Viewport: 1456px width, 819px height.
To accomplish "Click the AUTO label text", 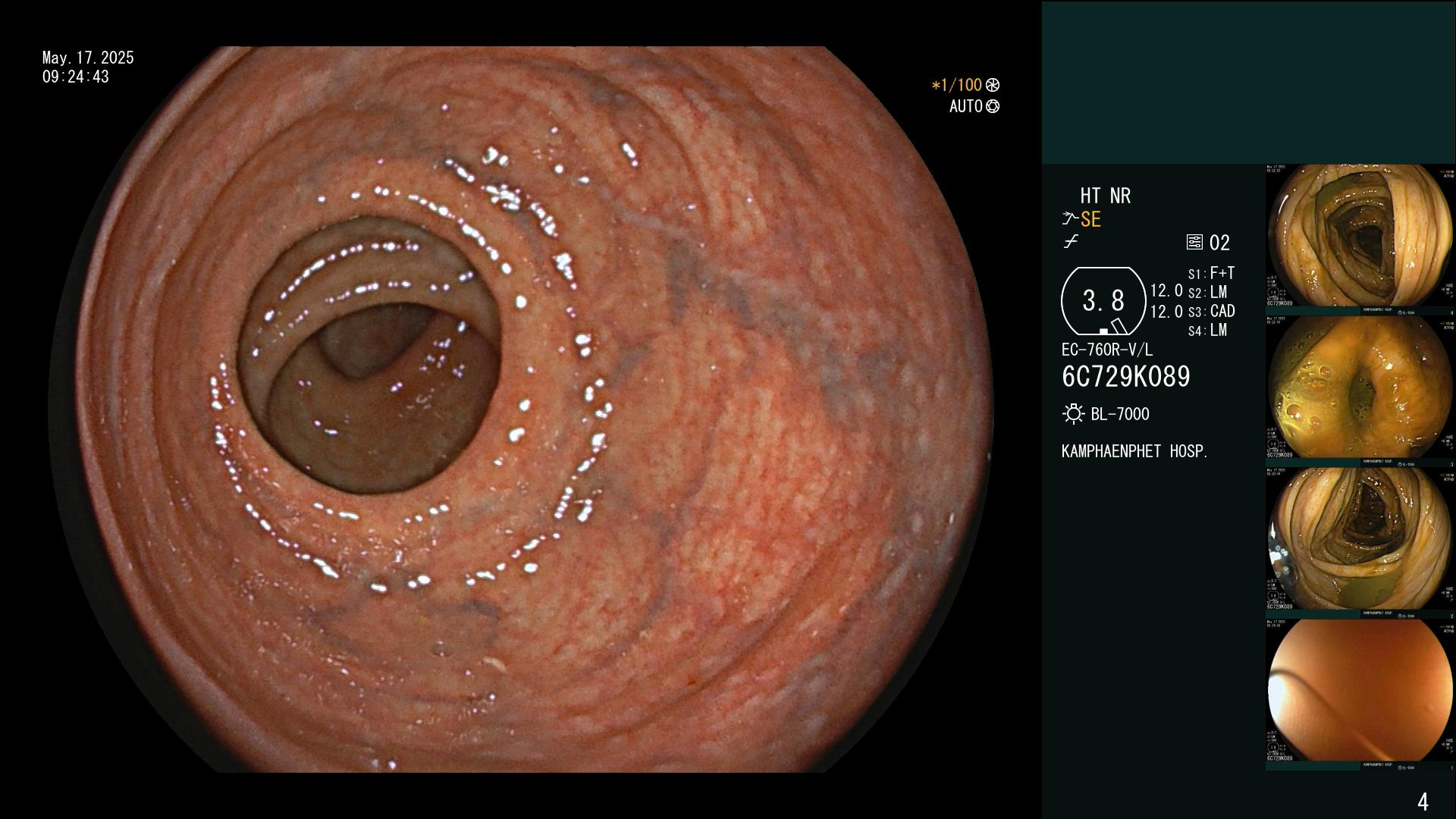I will click(966, 107).
